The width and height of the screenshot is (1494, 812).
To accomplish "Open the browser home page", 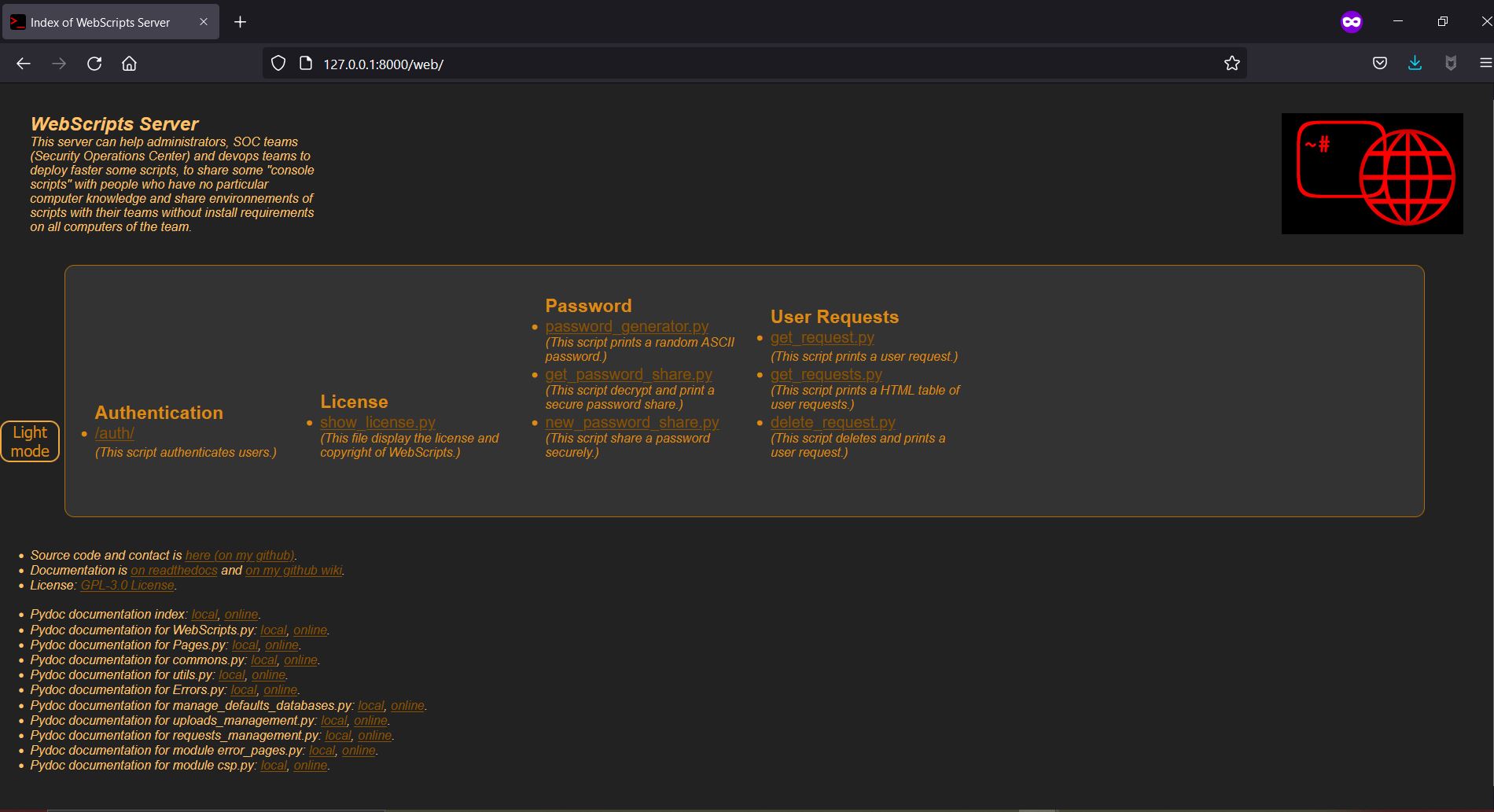I will coord(130,63).
